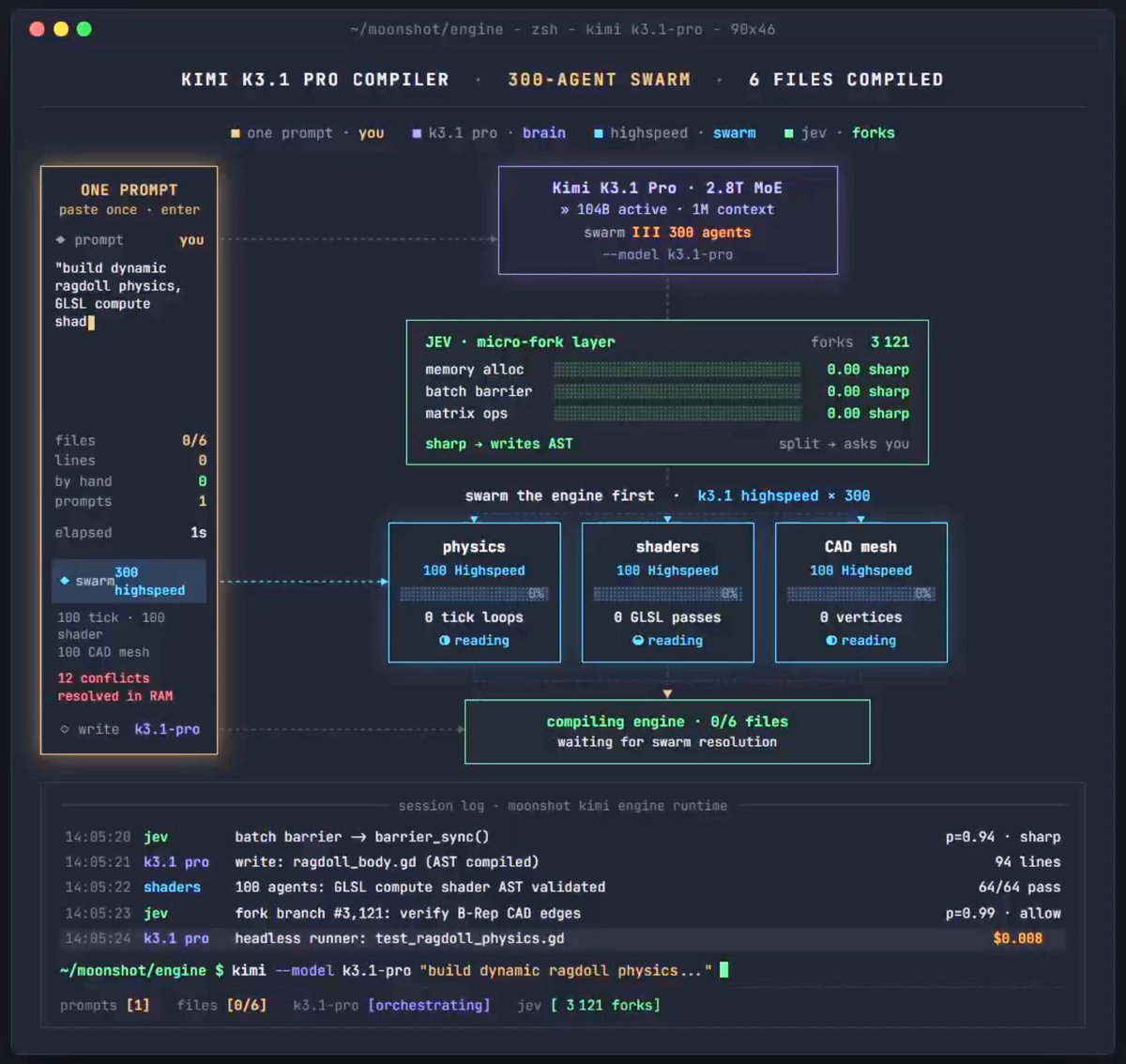Click the matrix ops meter bar
The image size is (1126, 1064).
677,414
